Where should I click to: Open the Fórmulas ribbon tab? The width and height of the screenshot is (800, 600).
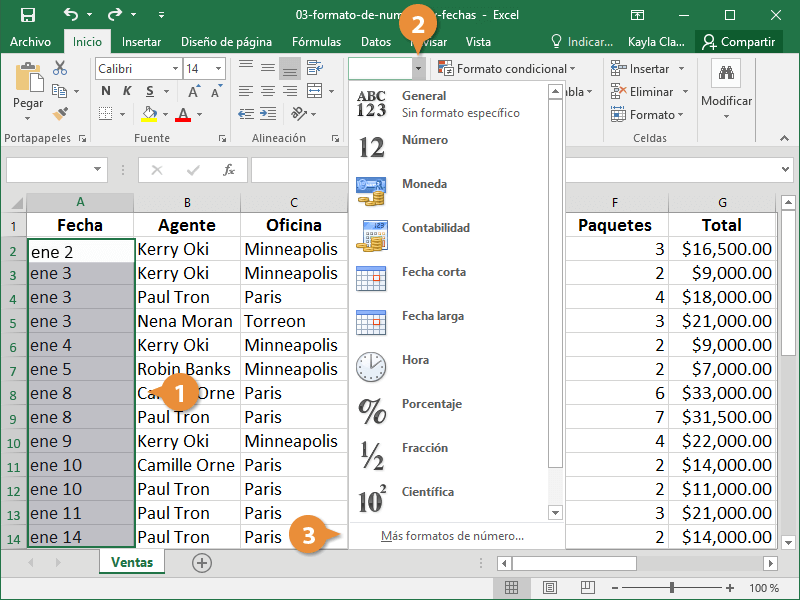click(316, 42)
